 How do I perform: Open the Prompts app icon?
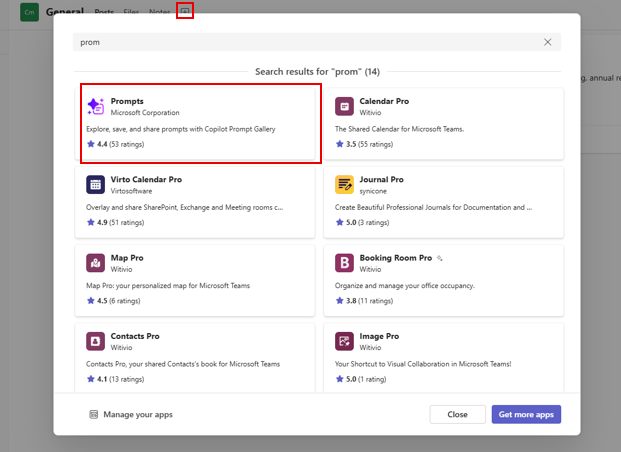[x=95, y=106]
